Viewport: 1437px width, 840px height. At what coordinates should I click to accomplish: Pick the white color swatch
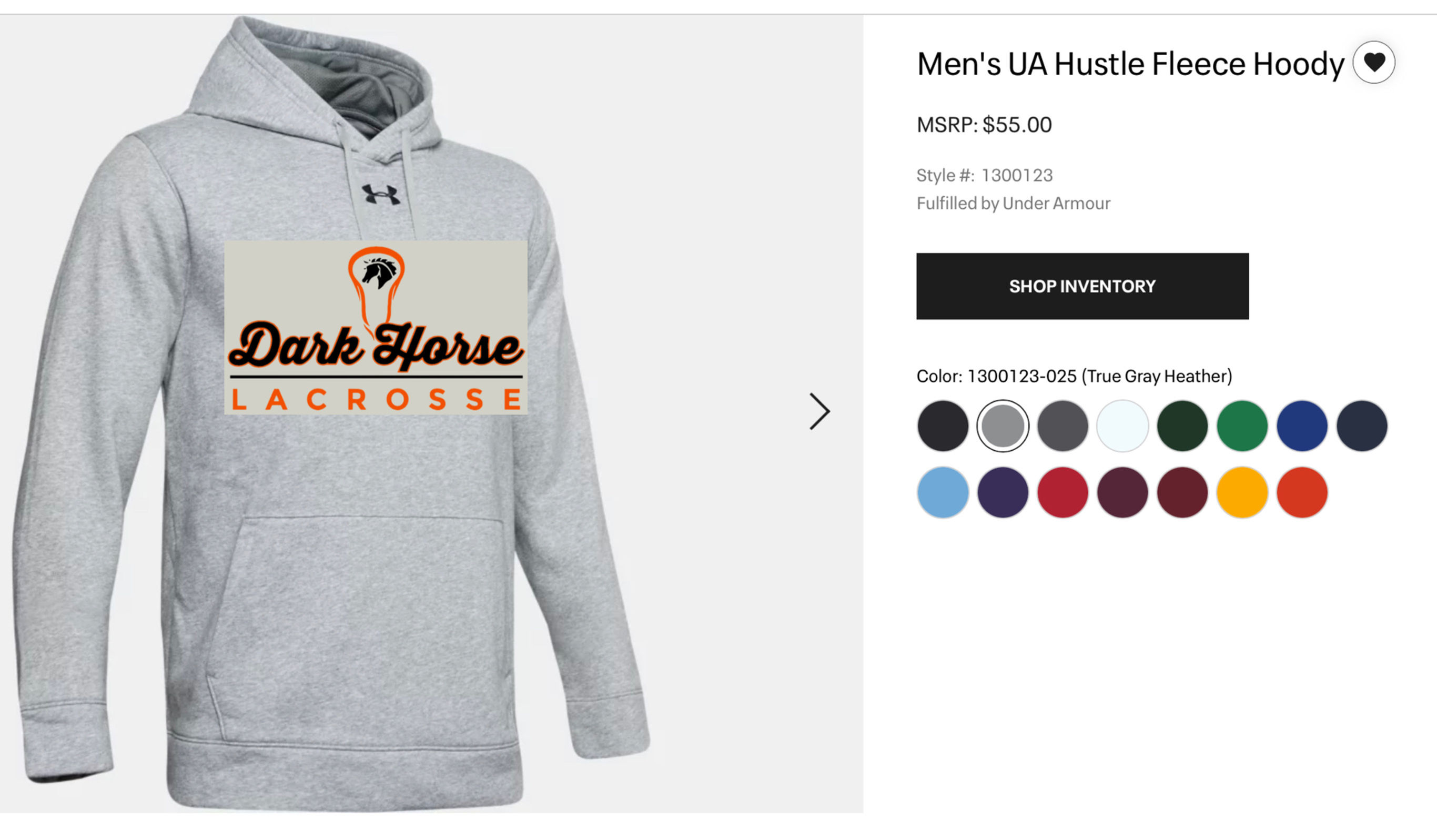pyautogui.click(x=1122, y=425)
